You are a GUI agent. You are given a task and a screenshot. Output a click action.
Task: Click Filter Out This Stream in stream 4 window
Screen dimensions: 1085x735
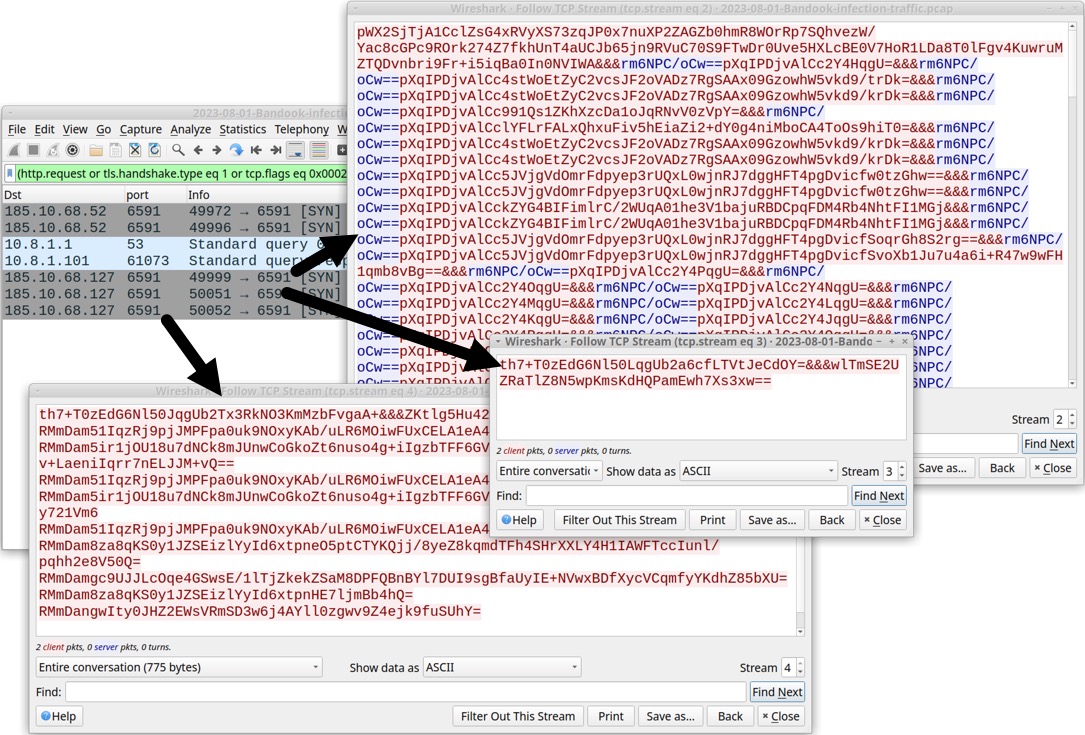[x=518, y=716]
